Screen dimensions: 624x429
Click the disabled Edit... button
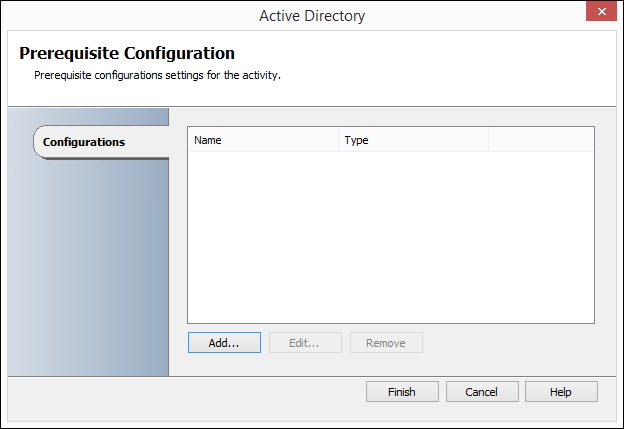pos(305,343)
